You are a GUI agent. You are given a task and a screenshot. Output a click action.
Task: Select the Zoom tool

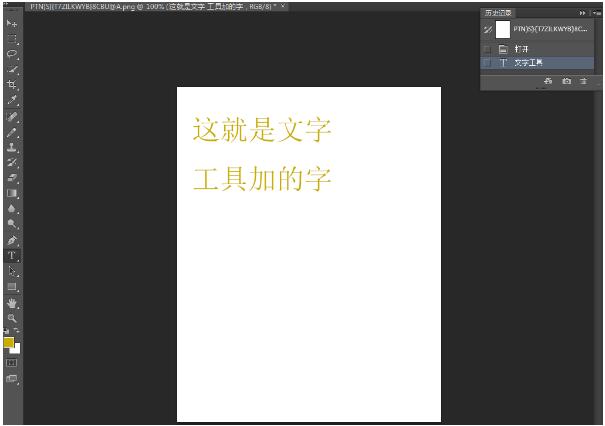point(12,318)
